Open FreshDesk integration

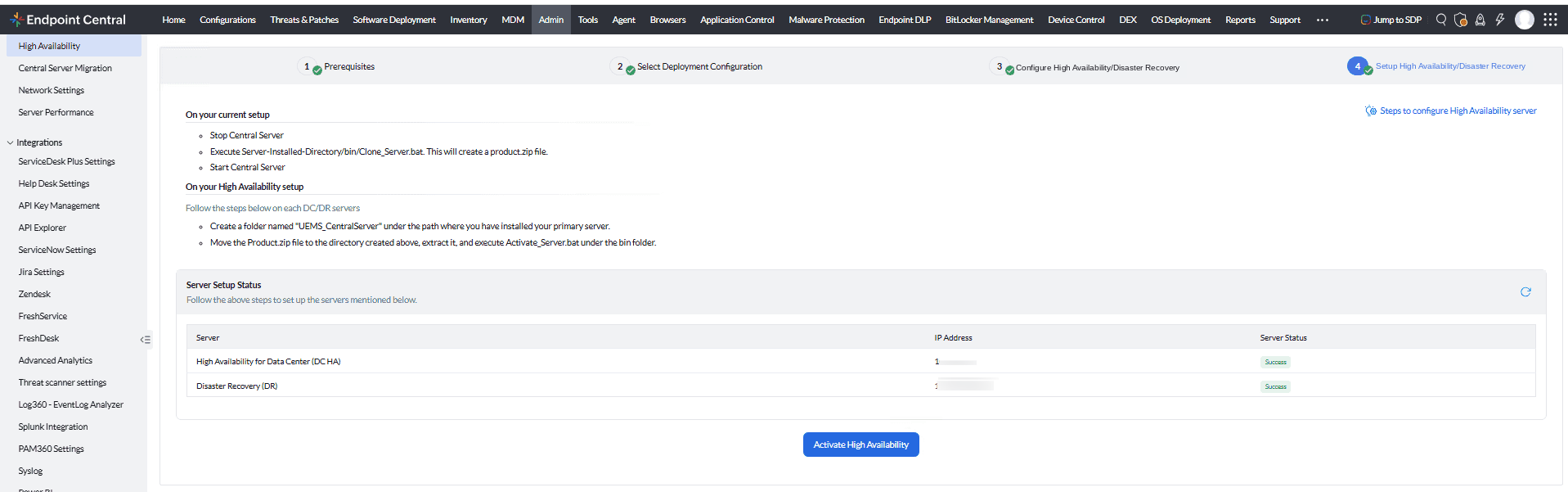tap(38, 338)
